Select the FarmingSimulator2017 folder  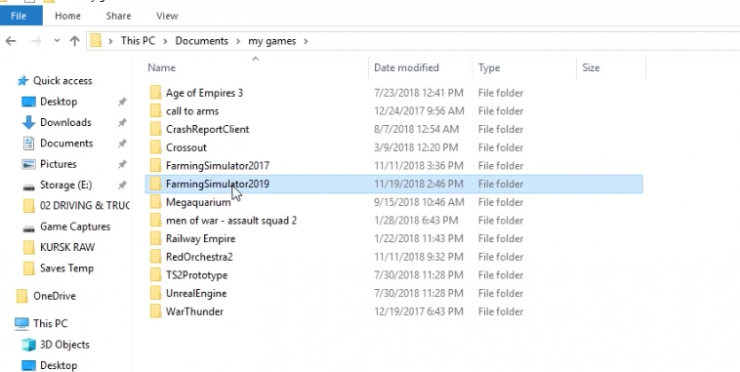click(x=218, y=166)
